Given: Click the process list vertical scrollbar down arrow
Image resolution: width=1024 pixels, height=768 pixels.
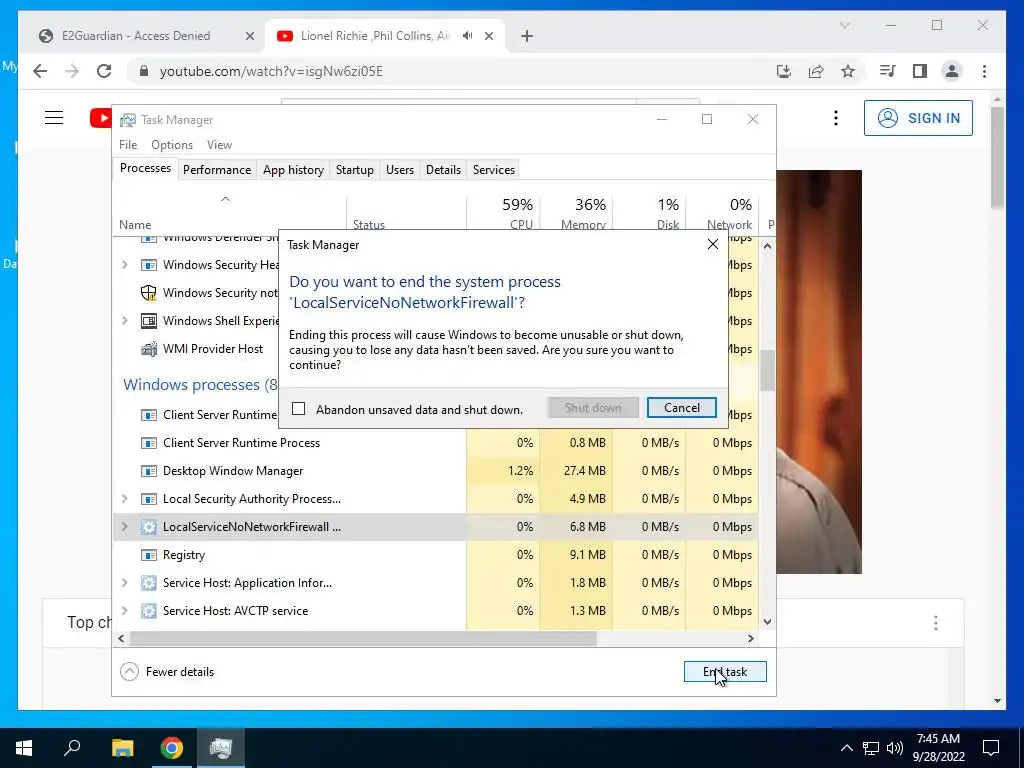Looking at the screenshot, I should click(x=767, y=622).
